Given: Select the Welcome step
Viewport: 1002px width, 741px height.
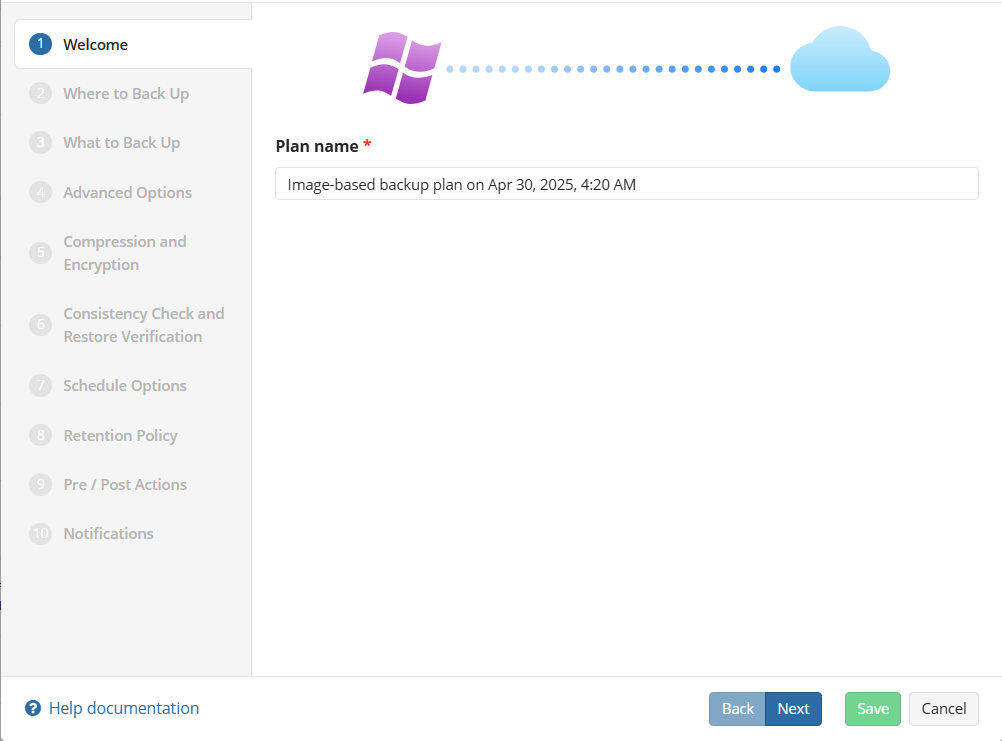Looking at the screenshot, I should pos(133,44).
